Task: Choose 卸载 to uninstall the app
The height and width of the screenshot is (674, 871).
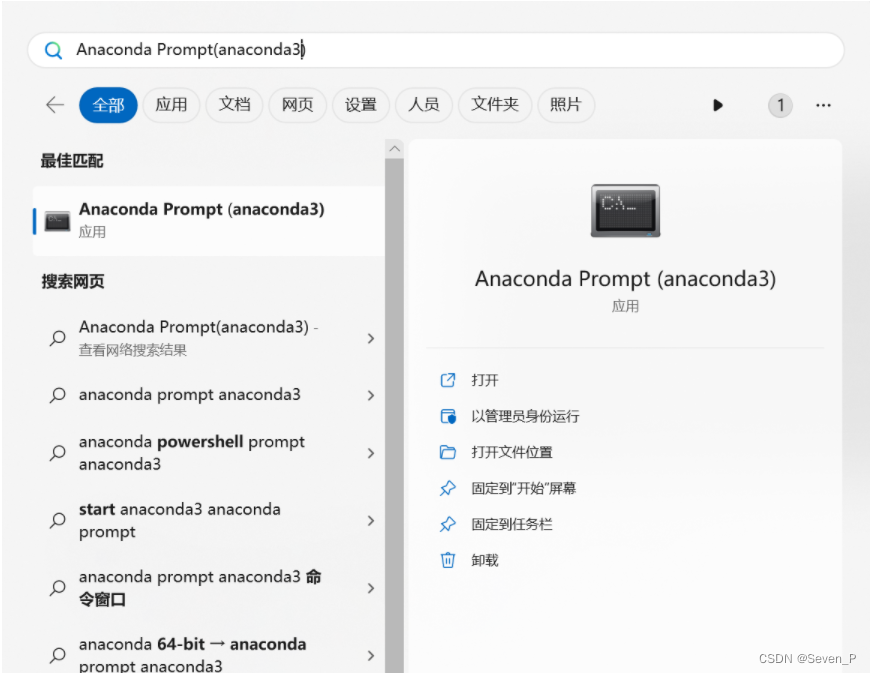Action: pyautogui.click(x=485, y=560)
